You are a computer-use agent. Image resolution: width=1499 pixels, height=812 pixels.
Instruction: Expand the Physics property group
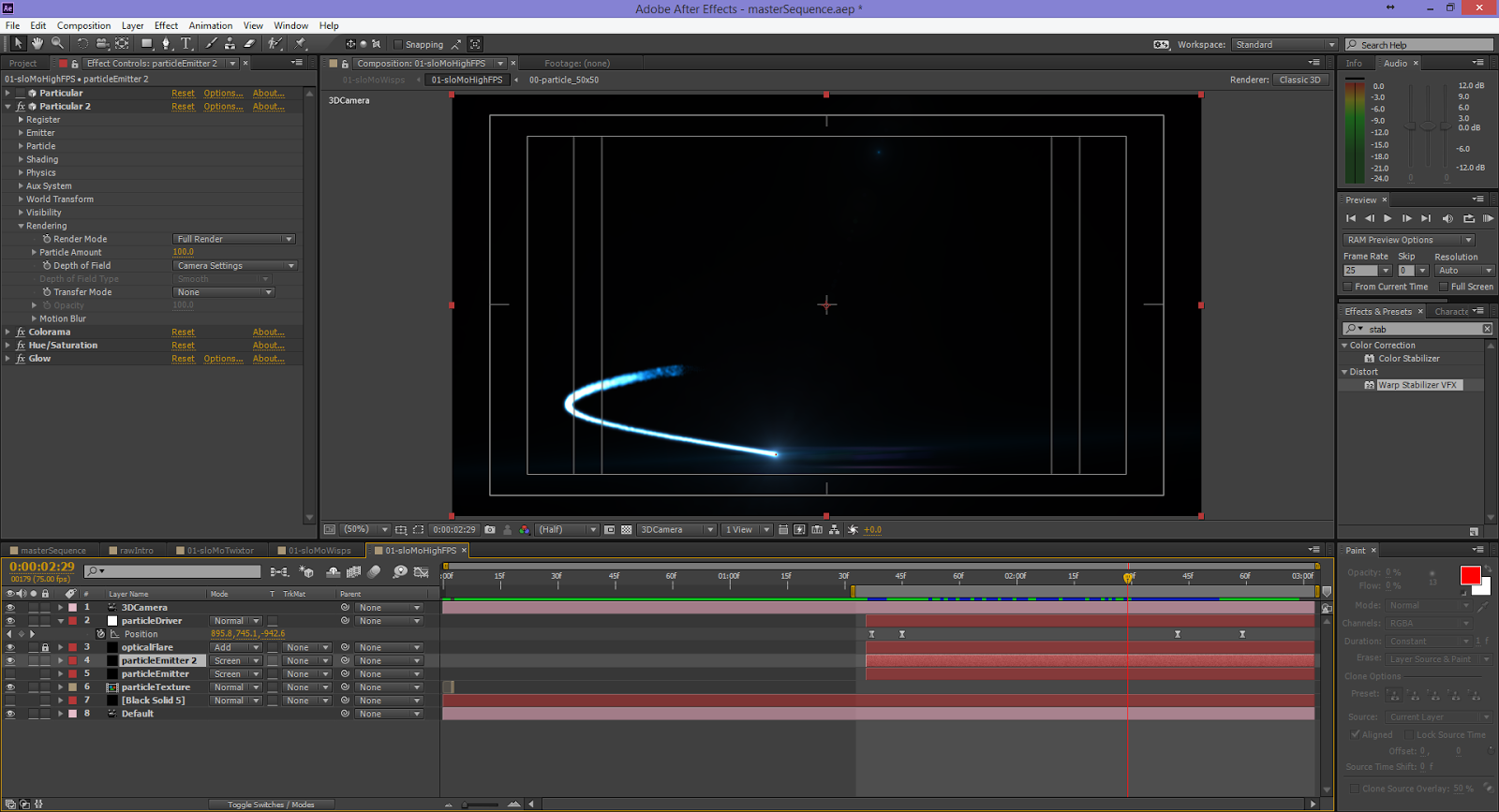(21, 172)
